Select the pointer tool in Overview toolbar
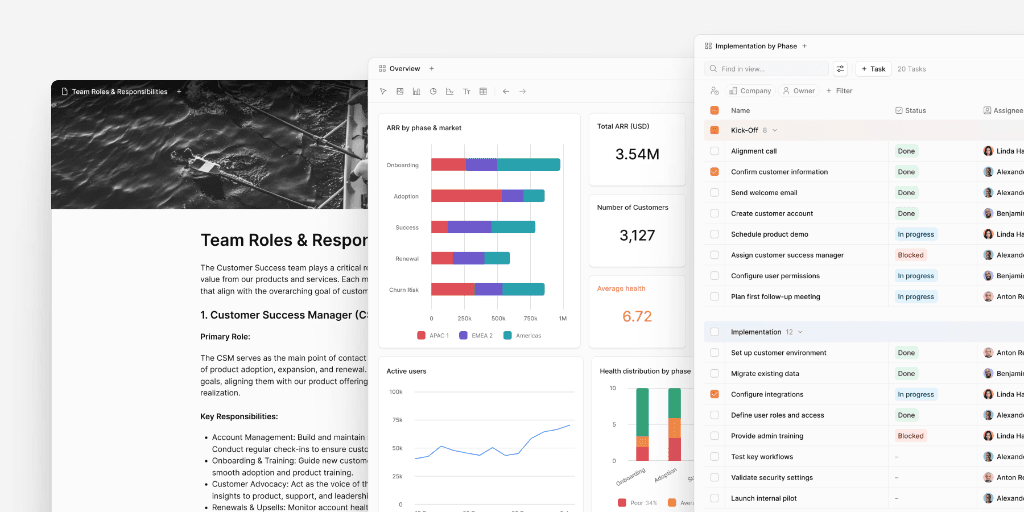The width and height of the screenshot is (1024, 512). click(x=383, y=91)
